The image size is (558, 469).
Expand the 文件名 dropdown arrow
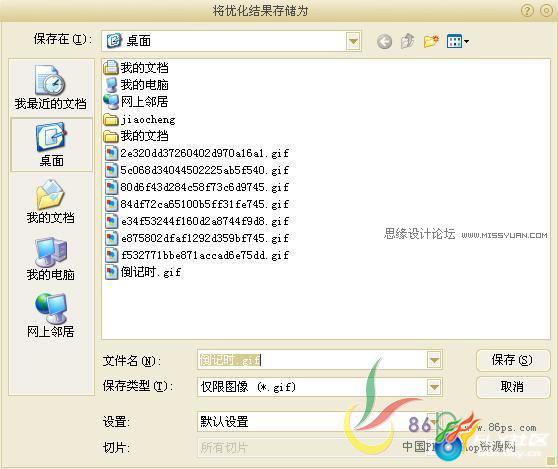tap(434, 360)
